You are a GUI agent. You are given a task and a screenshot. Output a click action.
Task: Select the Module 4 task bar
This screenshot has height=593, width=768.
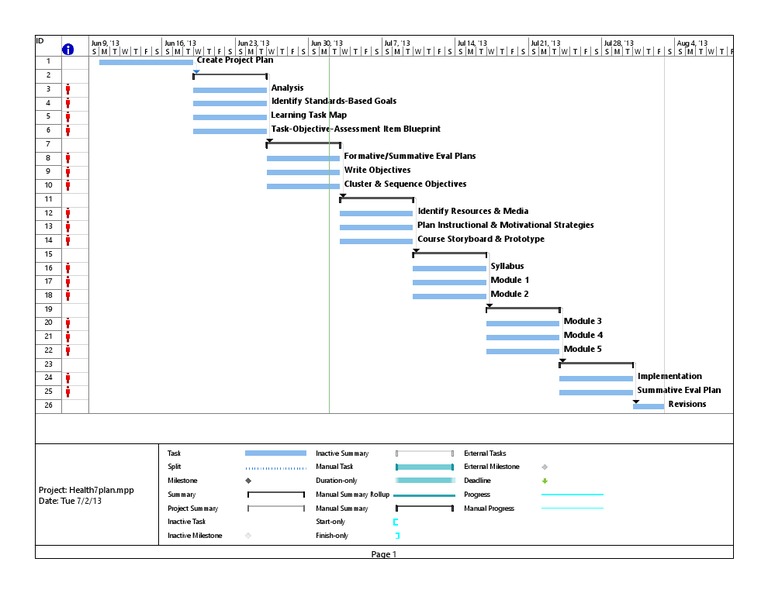(x=523, y=337)
